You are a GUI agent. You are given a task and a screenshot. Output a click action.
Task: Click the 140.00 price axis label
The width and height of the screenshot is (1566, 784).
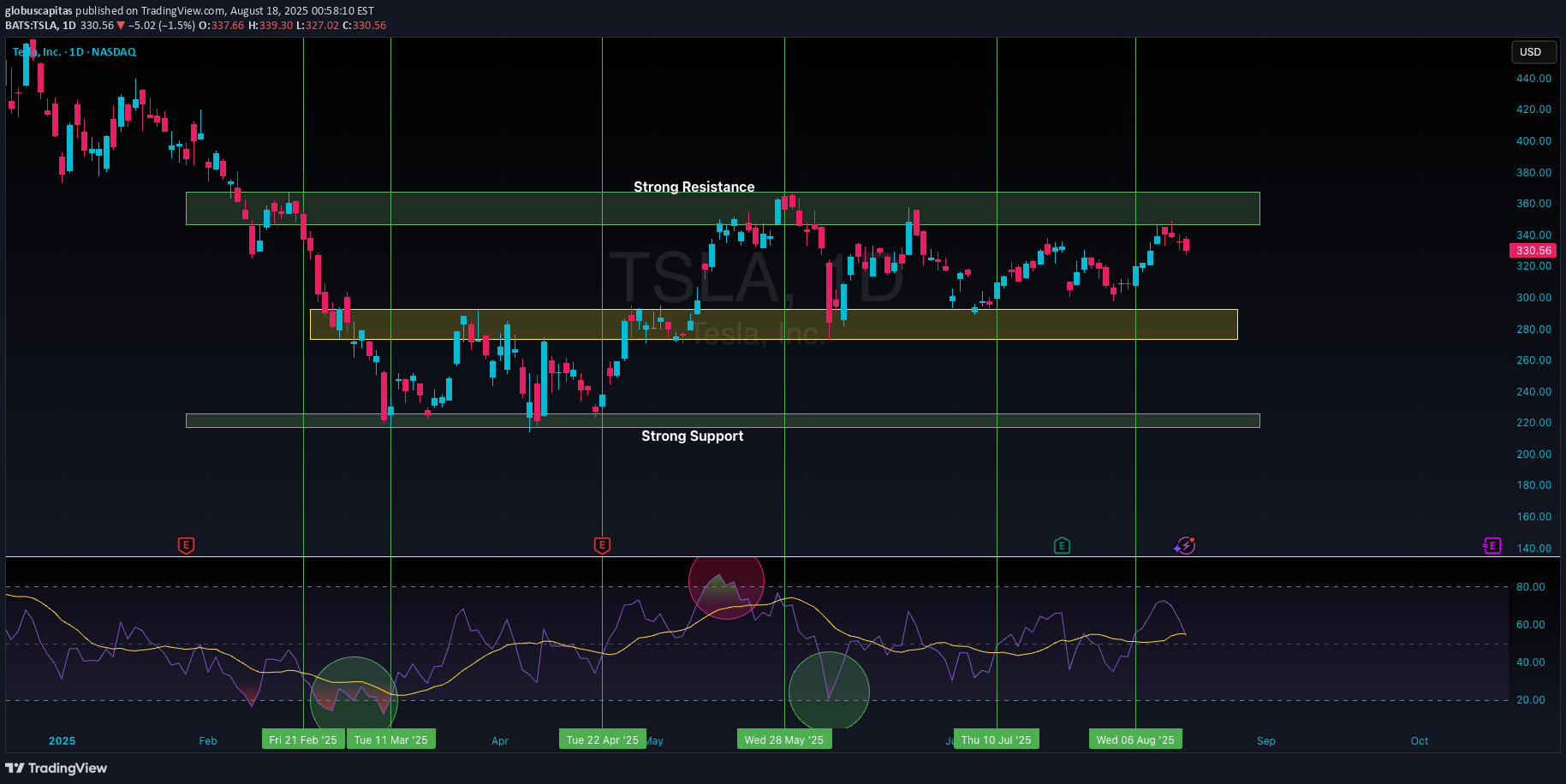[x=1533, y=549]
